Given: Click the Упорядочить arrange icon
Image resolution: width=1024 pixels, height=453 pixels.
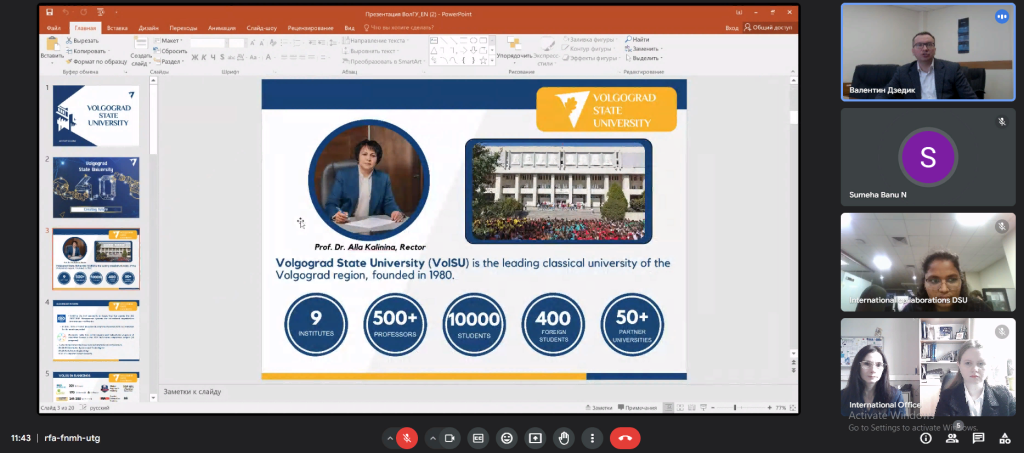Looking at the screenshot, I should pos(514,44).
